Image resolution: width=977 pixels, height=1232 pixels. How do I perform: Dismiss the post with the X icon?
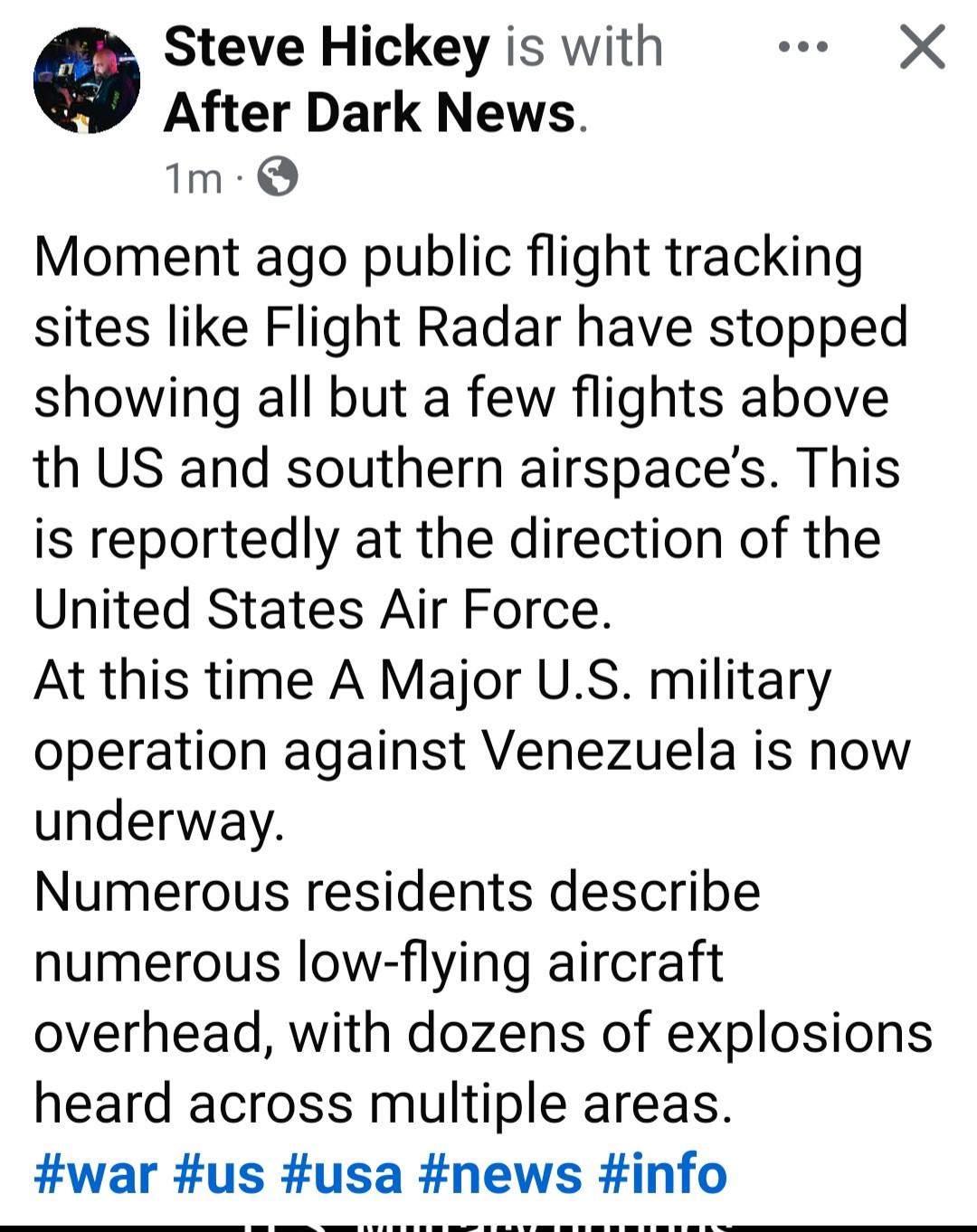coord(922,47)
